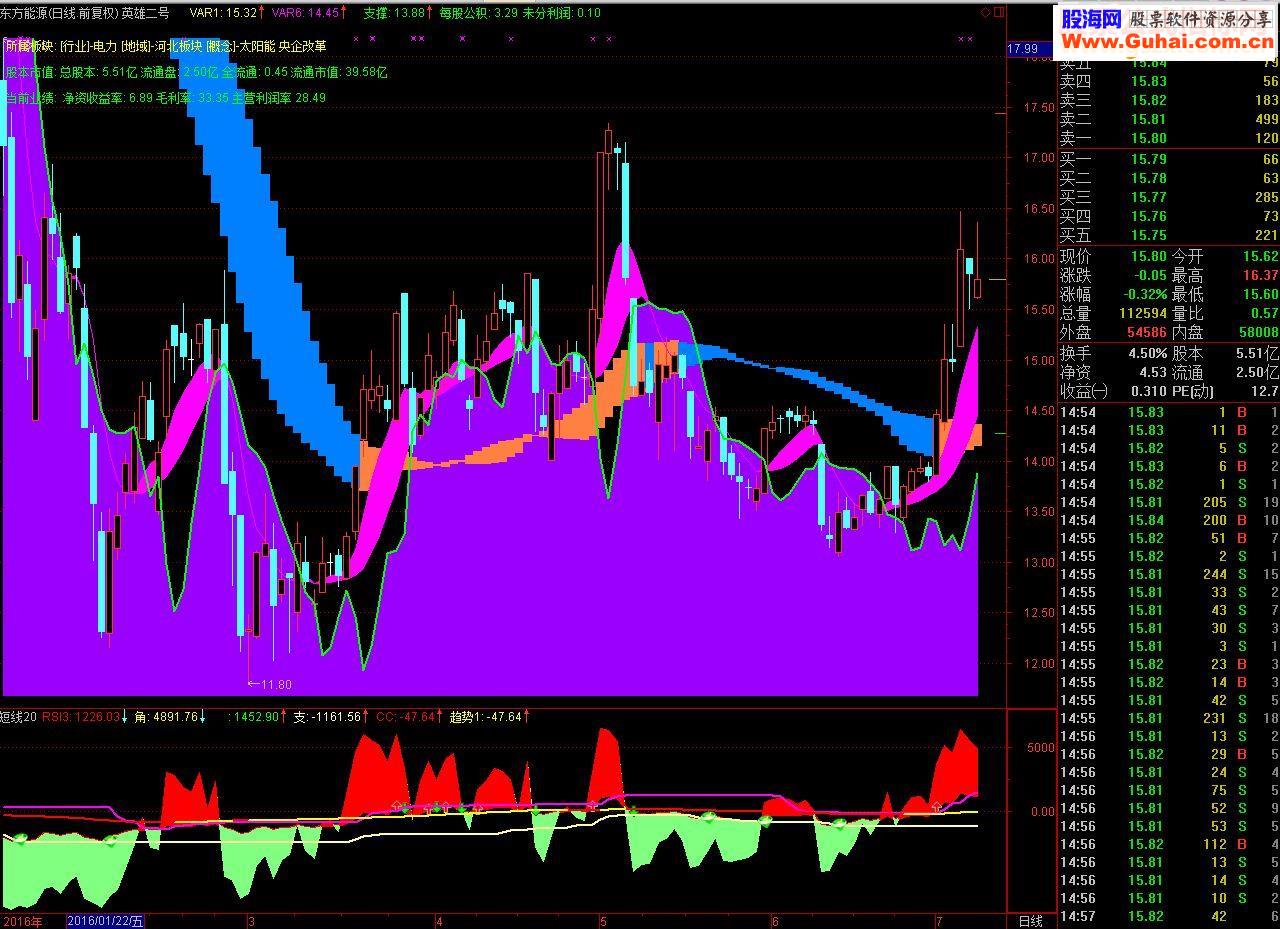
Task: Click the 日线 period label at bottom right
Action: [1030, 921]
